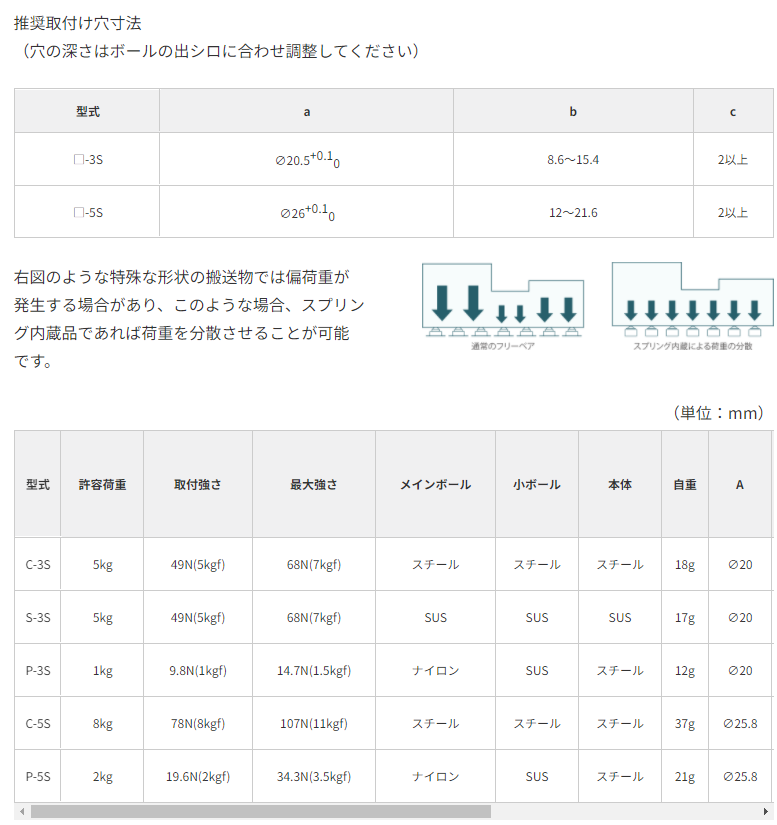Click the 12～21.6 value in column b

click(573, 212)
